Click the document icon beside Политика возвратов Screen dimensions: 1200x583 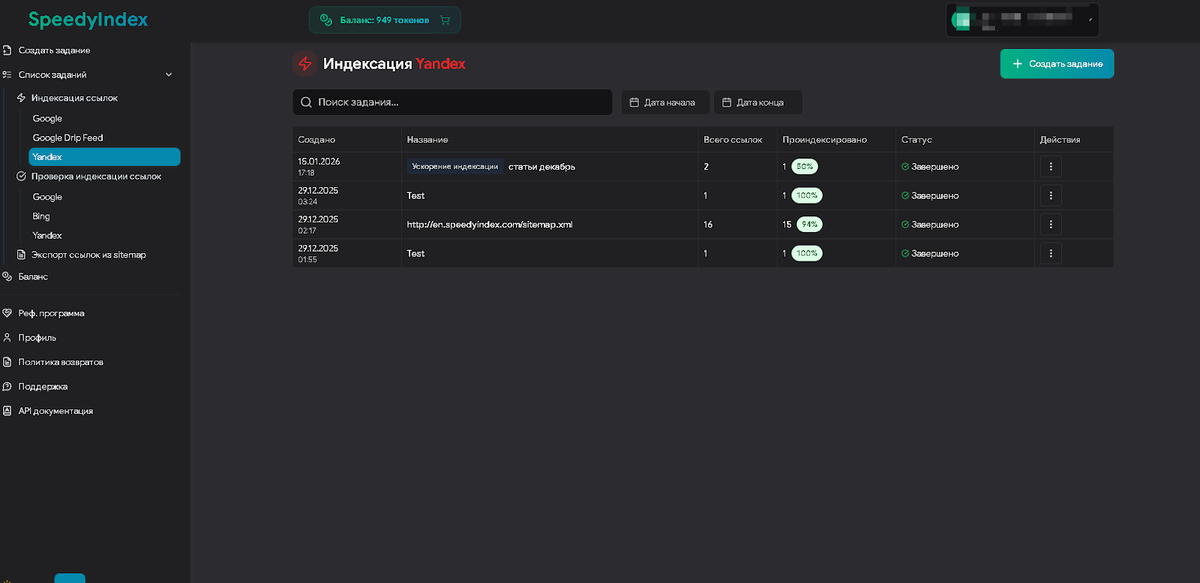point(8,362)
